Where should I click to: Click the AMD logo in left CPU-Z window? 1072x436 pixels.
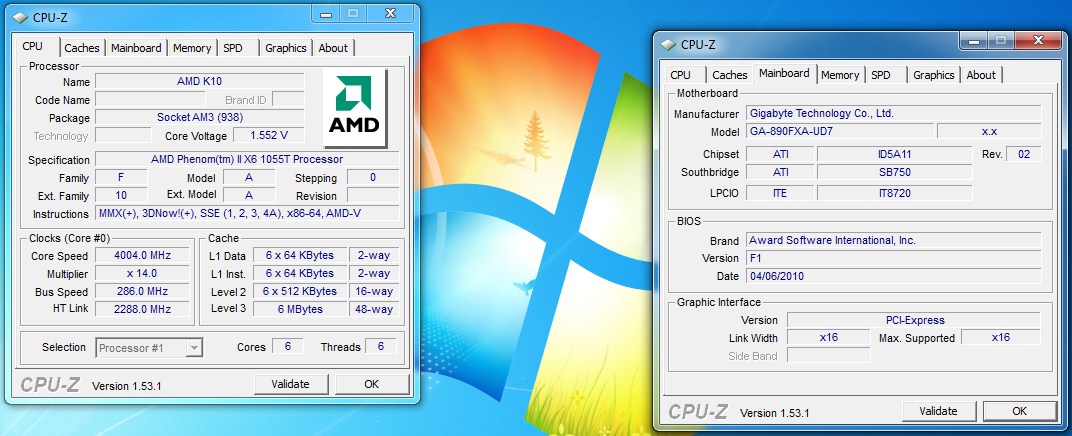354,108
